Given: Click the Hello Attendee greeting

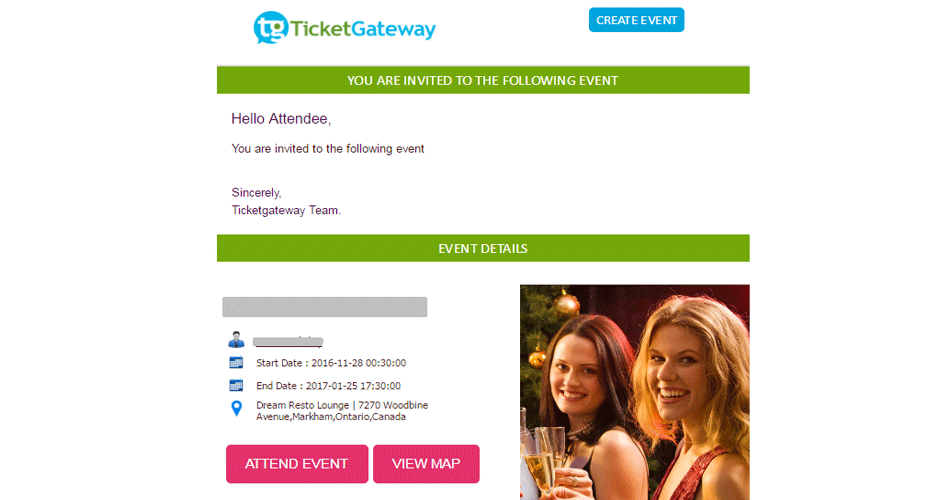Looking at the screenshot, I should [281, 119].
